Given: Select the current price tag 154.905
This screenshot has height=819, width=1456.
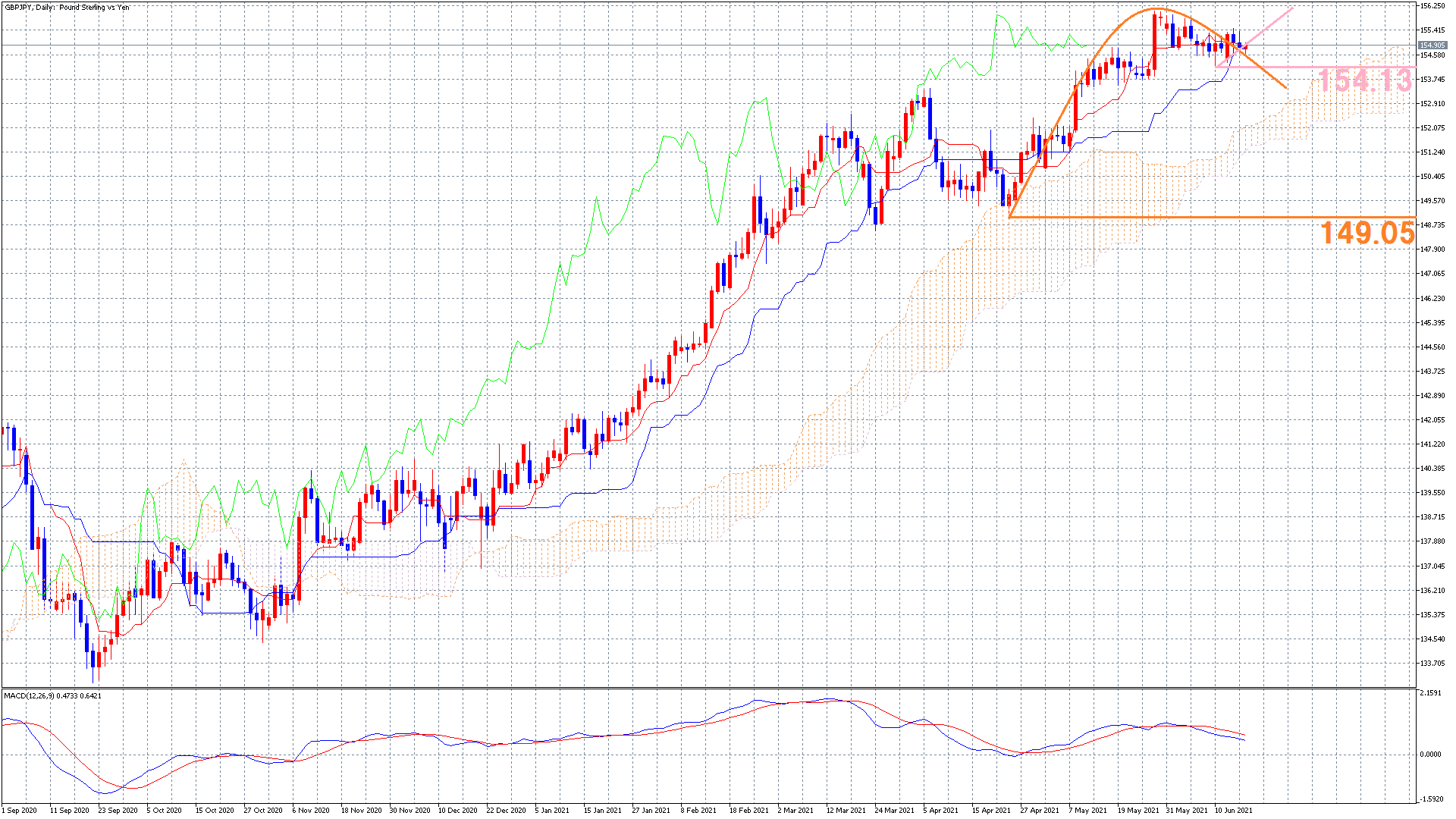Looking at the screenshot, I should tap(1432, 45).
